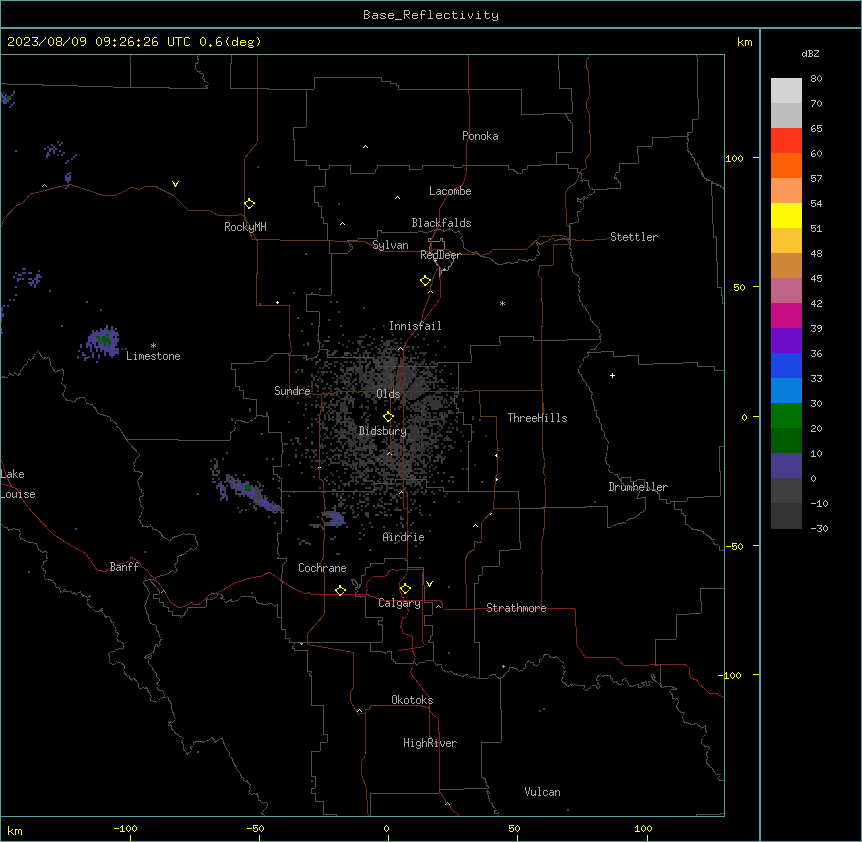Screen dimensions: 862x842
Task: Click the dBZ legend heading
Action: (x=810, y=53)
